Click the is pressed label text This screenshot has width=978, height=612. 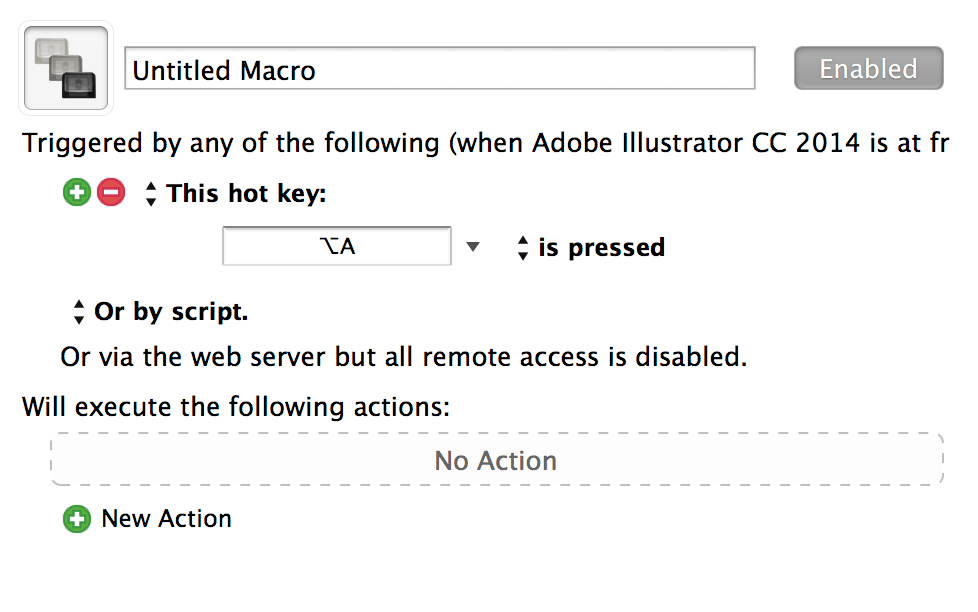(602, 248)
